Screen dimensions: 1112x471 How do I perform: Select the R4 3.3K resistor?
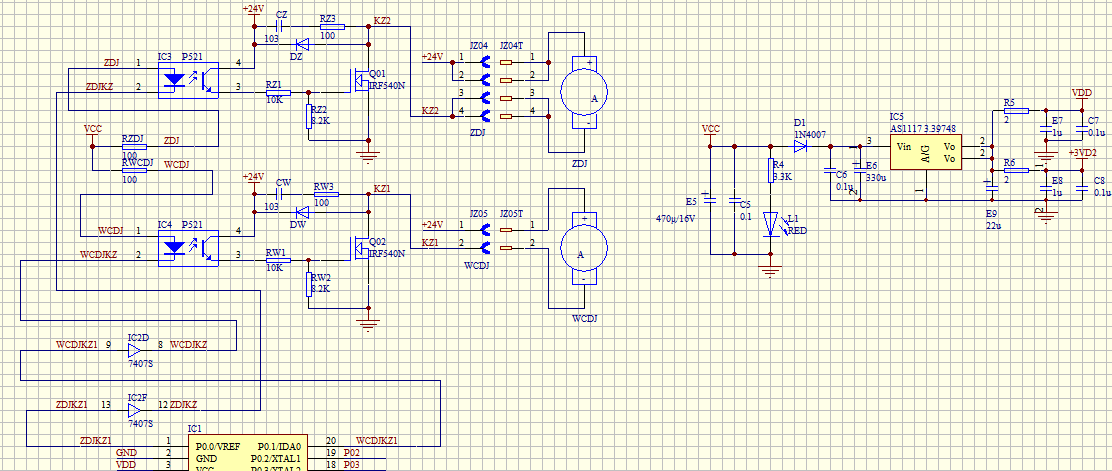click(770, 169)
